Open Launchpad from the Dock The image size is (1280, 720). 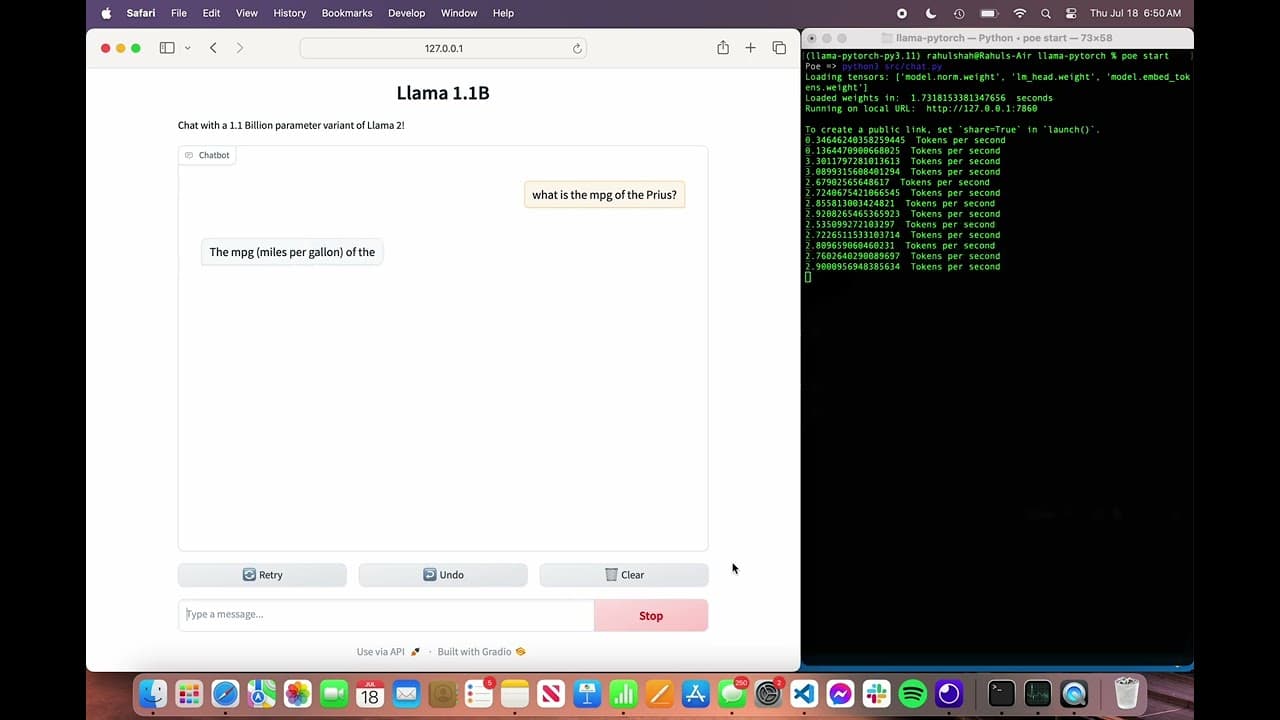(x=189, y=693)
